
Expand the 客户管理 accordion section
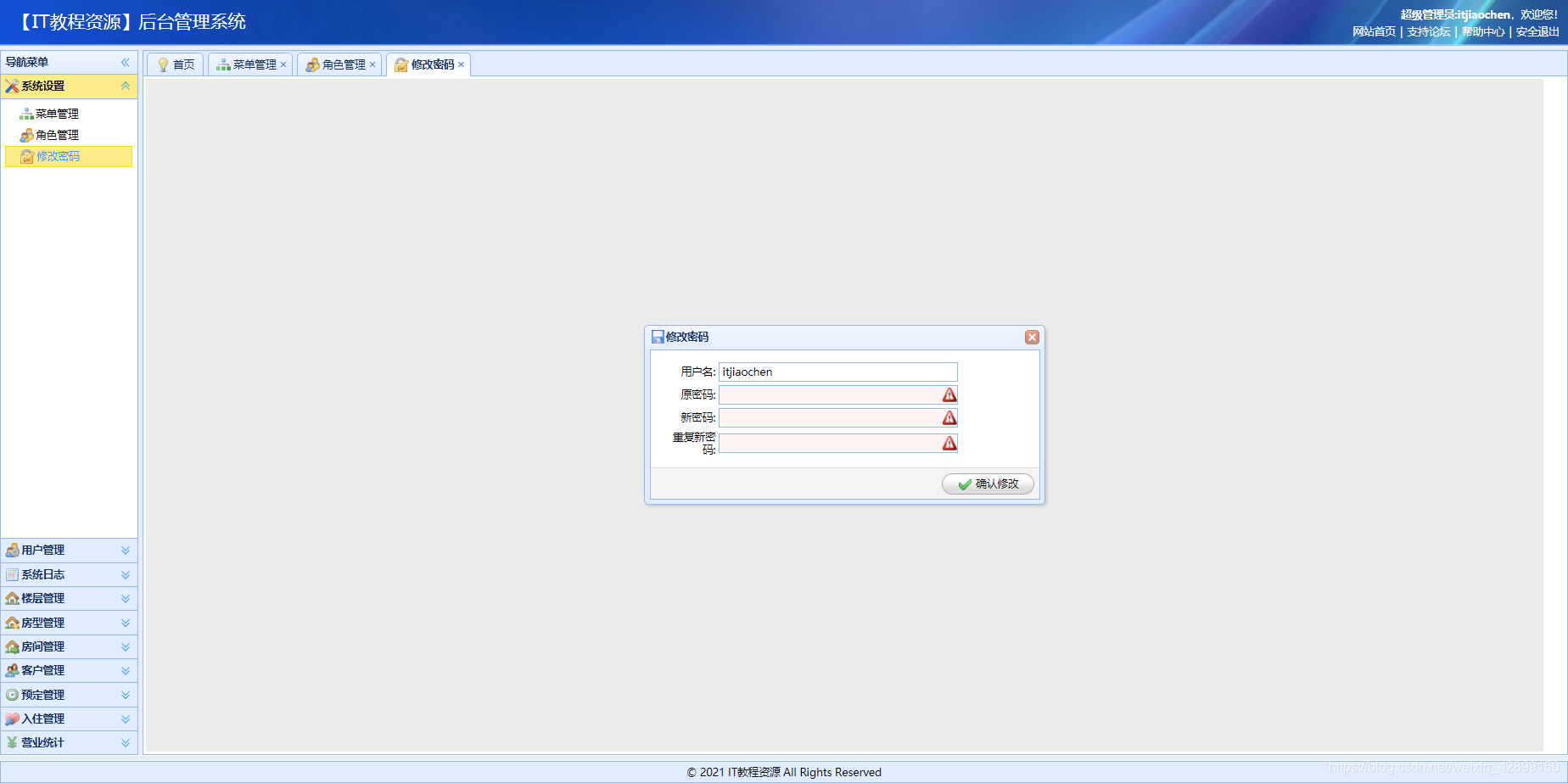pos(69,670)
